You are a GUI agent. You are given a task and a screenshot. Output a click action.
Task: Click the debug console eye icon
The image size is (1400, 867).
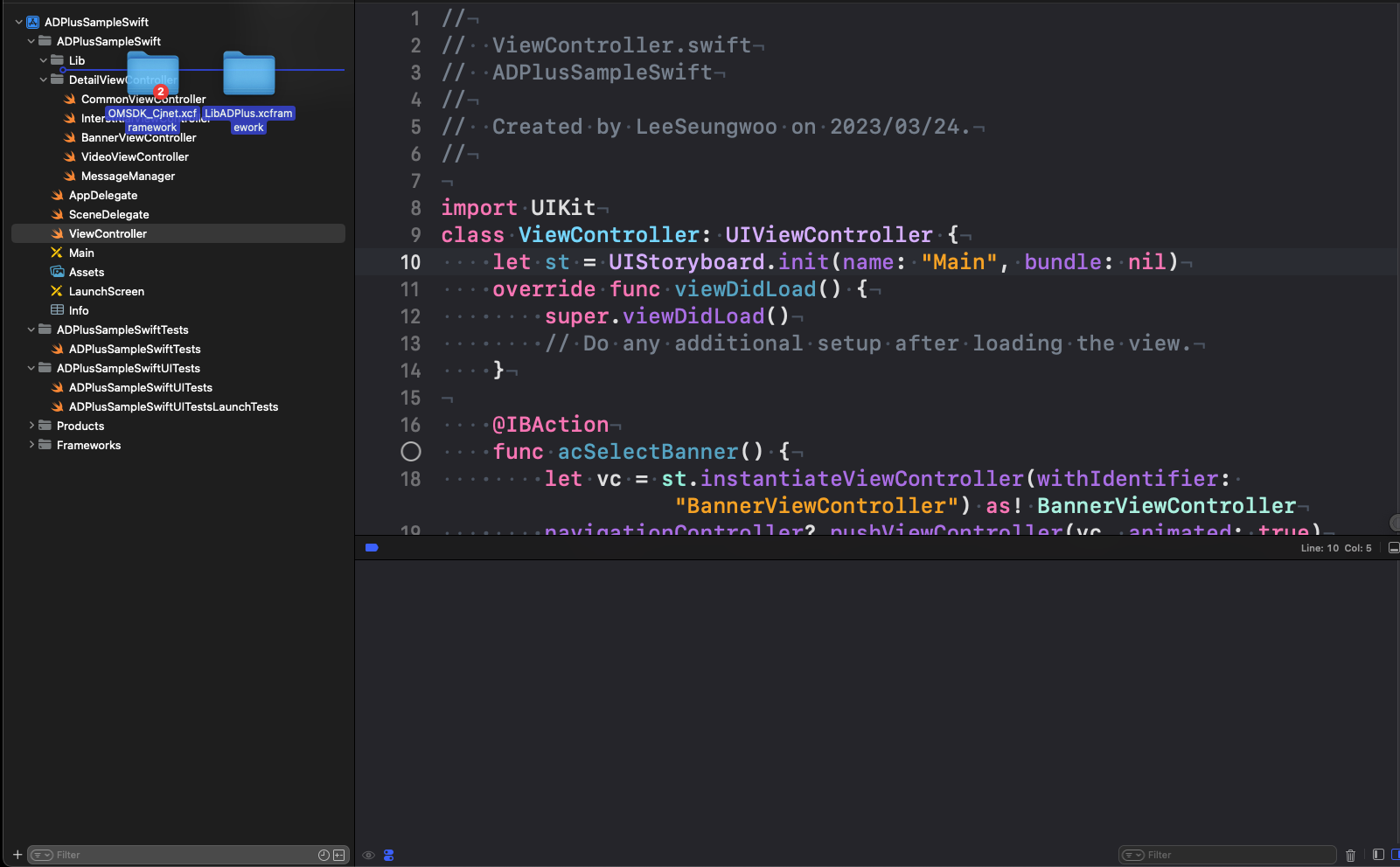pyautogui.click(x=369, y=855)
